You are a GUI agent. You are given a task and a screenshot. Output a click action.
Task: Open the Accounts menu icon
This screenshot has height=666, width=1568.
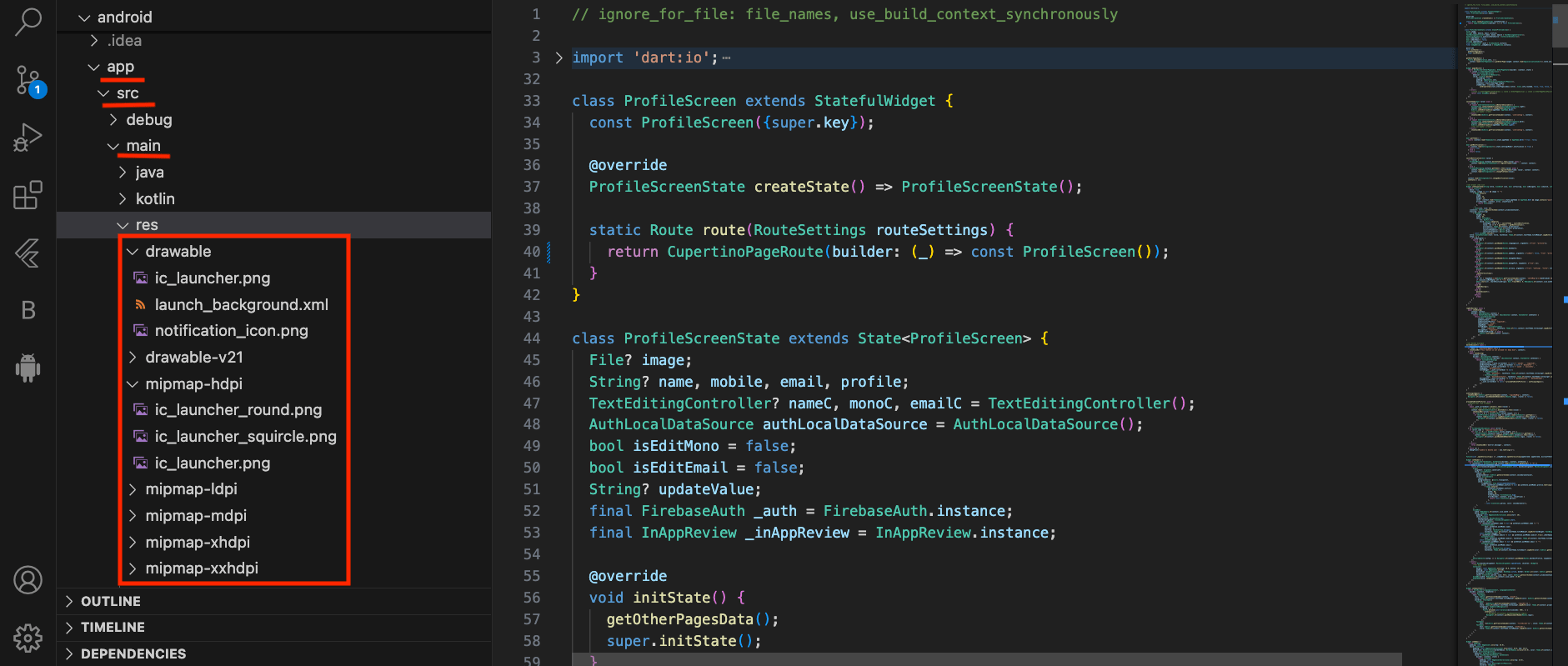28,580
